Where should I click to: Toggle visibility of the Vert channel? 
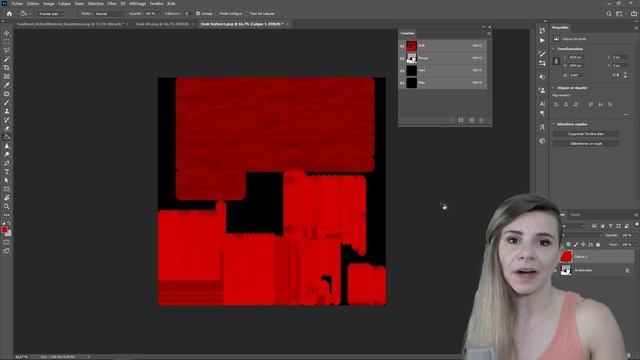pos(402,71)
